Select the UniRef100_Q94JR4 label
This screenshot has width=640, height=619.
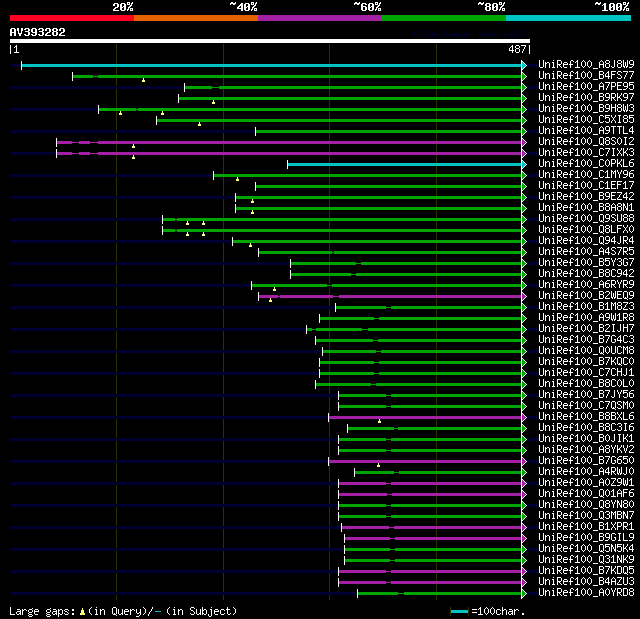[x=586, y=241]
